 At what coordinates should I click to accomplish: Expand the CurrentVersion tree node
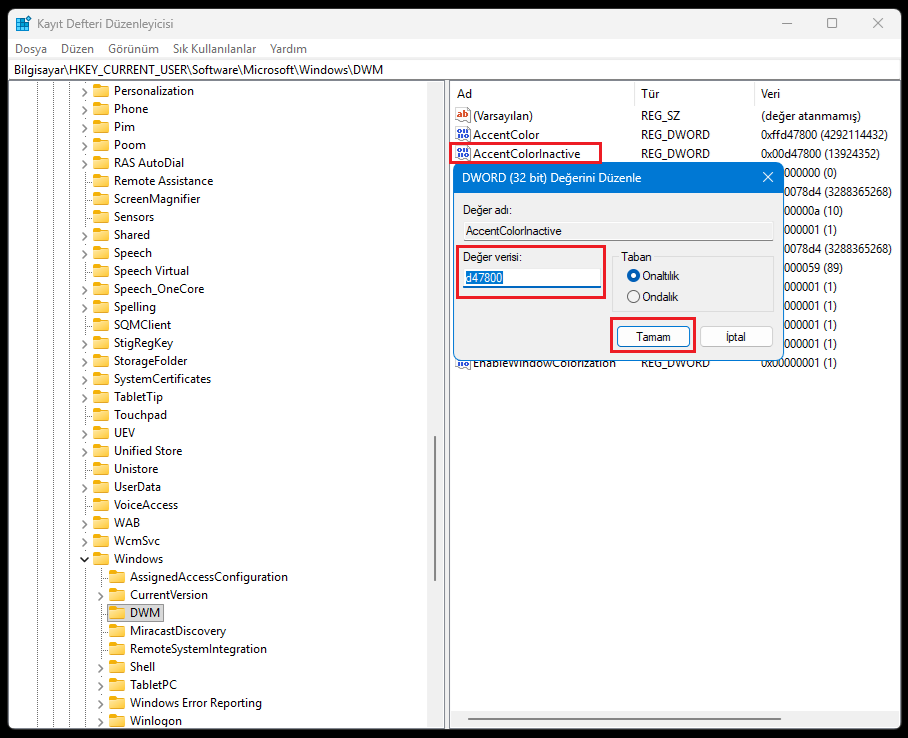pos(101,595)
